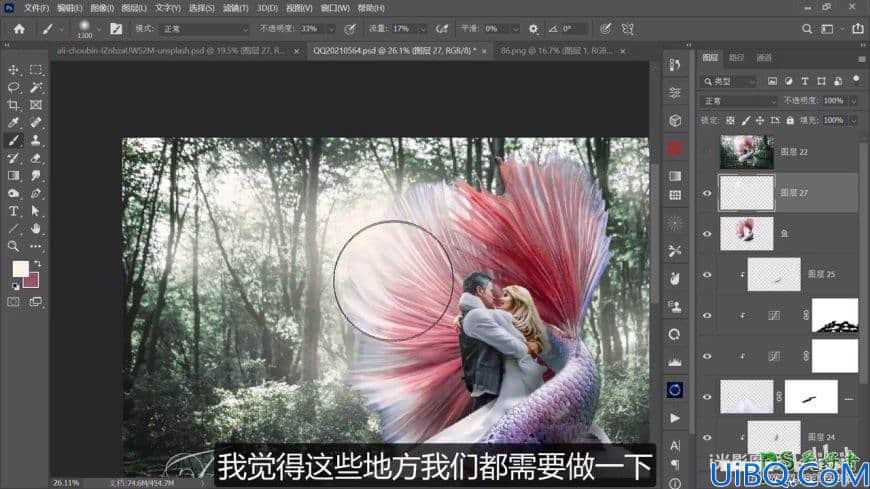The image size is (870, 489).
Task: Switch to the 通道 panel tab
Action: click(764, 57)
